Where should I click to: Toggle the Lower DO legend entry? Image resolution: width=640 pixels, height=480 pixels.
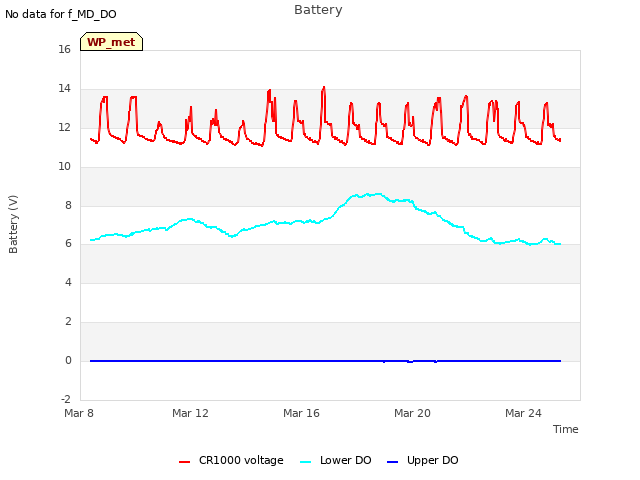pos(336,460)
